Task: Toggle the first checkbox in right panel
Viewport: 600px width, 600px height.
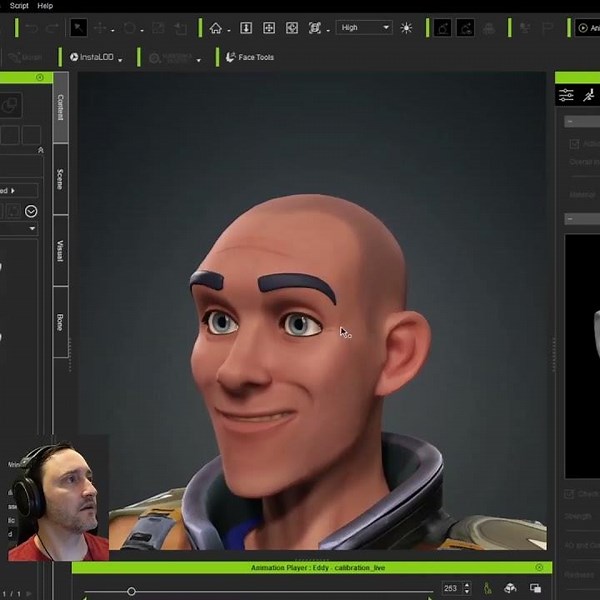Action: click(x=574, y=144)
